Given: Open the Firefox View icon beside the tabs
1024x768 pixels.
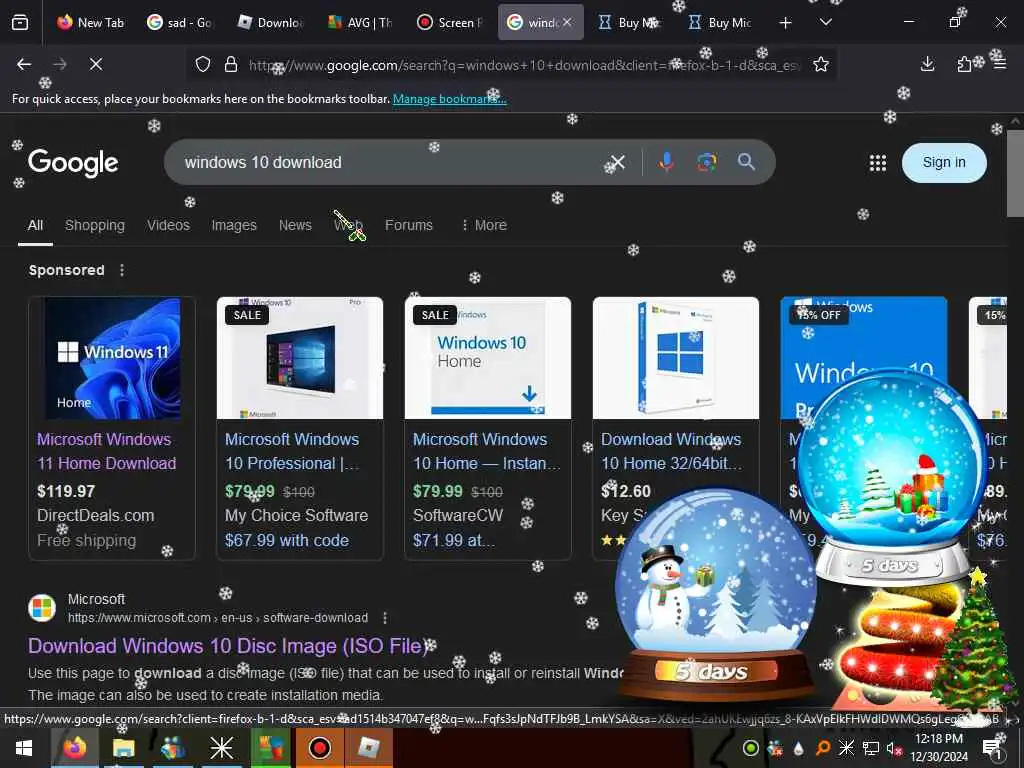Looking at the screenshot, I should pyautogui.click(x=20, y=22).
